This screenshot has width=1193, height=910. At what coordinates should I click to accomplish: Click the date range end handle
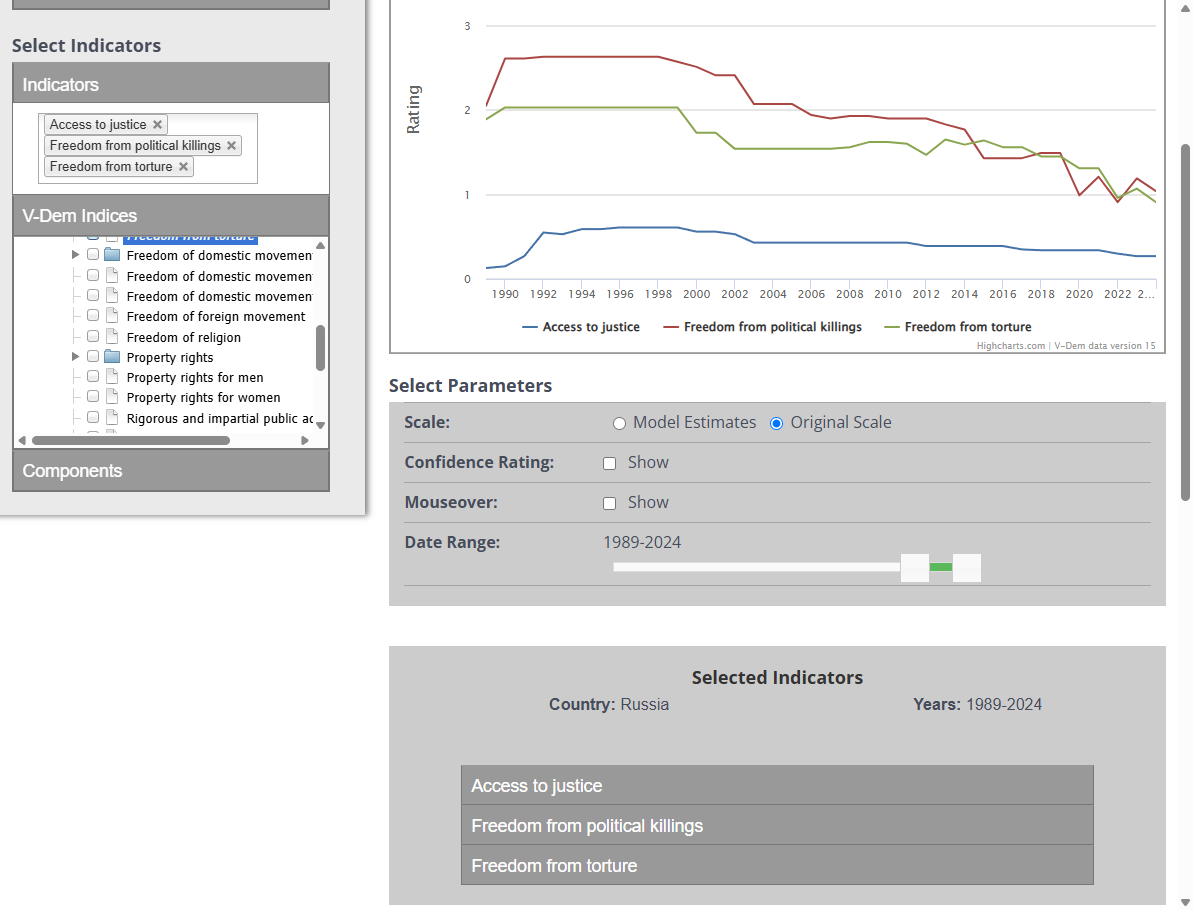[966, 568]
